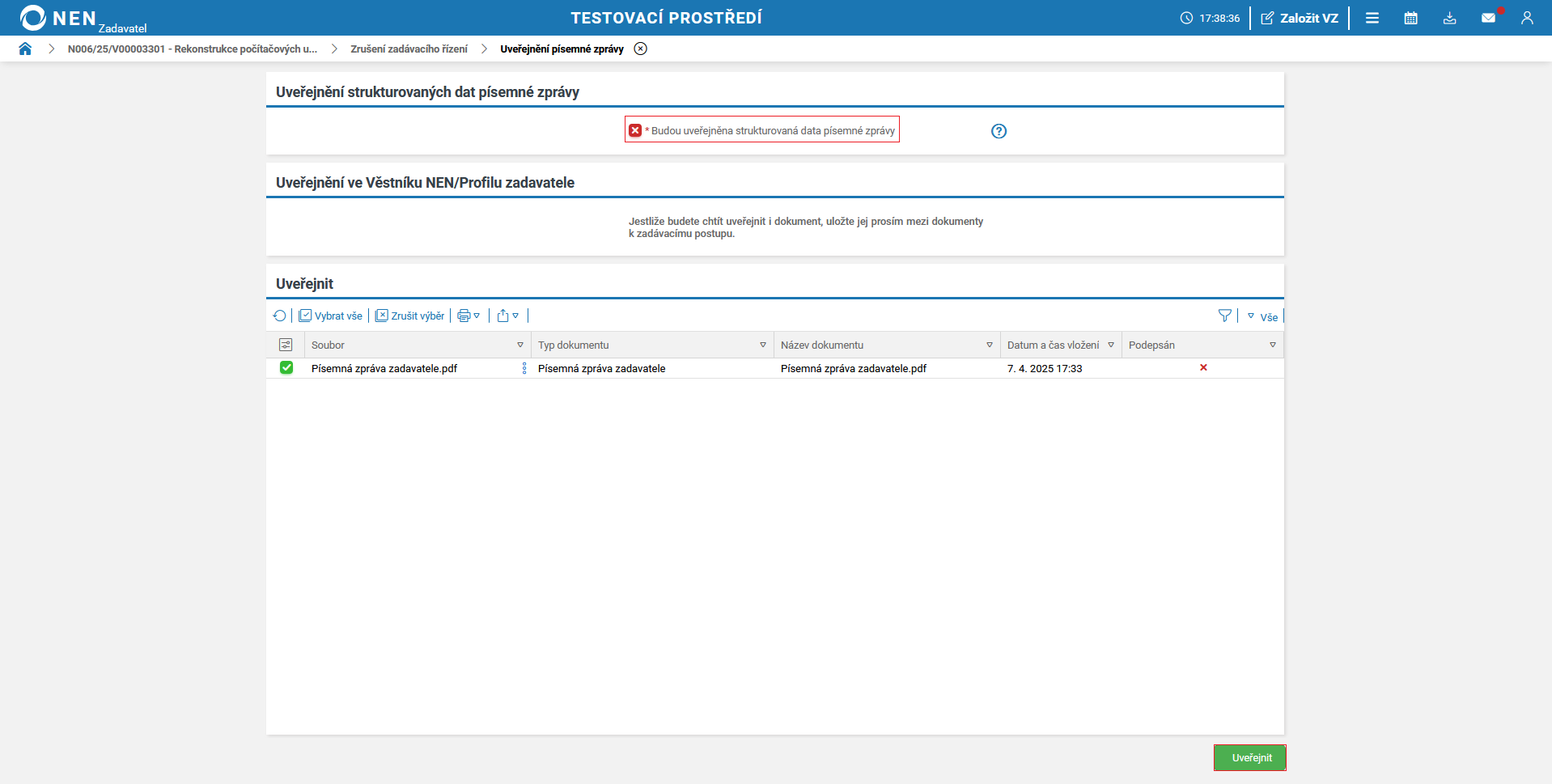The image size is (1552, 784).
Task: Open the Vše filter dropdown
Action: (x=1262, y=316)
